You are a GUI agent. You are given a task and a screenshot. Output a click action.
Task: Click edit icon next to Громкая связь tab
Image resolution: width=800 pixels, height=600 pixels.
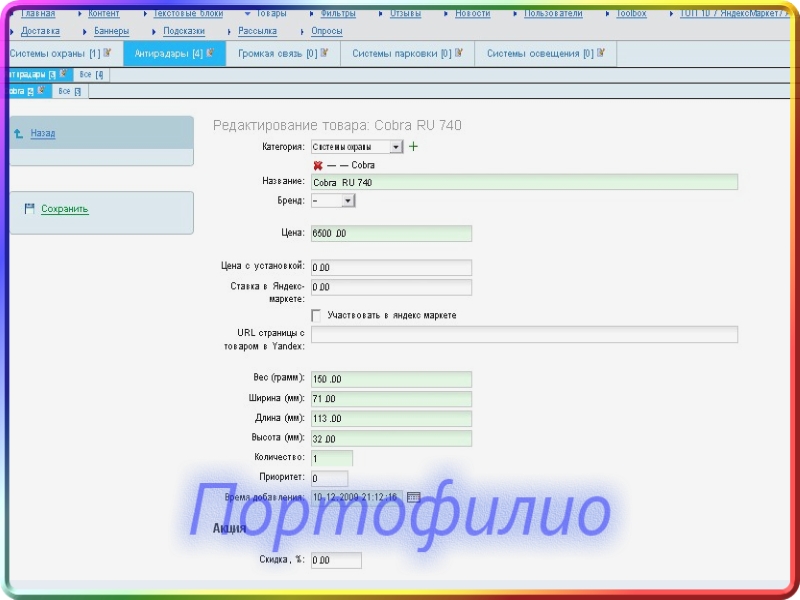coord(324,53)
